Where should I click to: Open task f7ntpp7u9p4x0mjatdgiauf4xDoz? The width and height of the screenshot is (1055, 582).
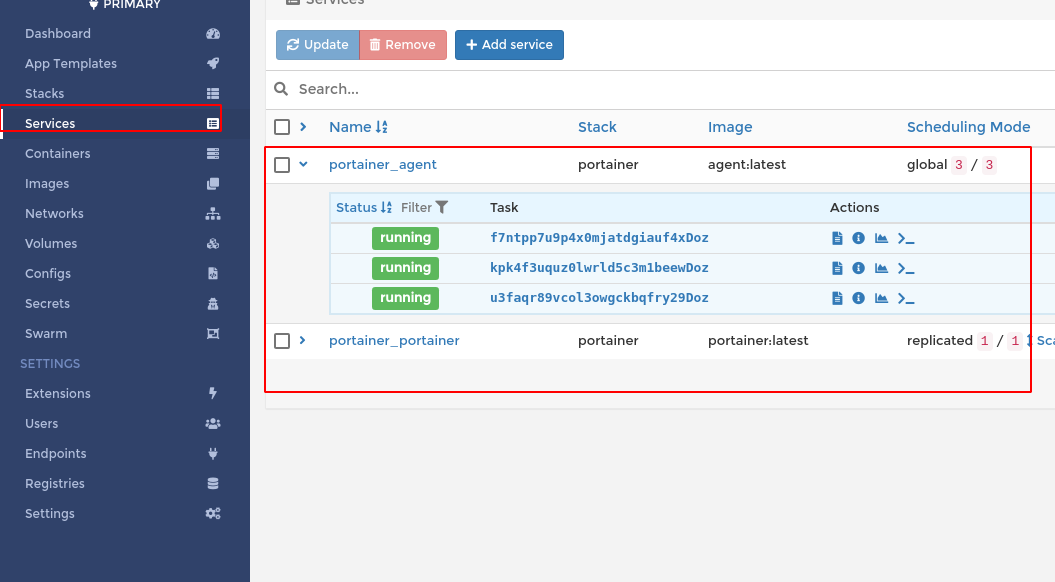click(x=599, y=238)
